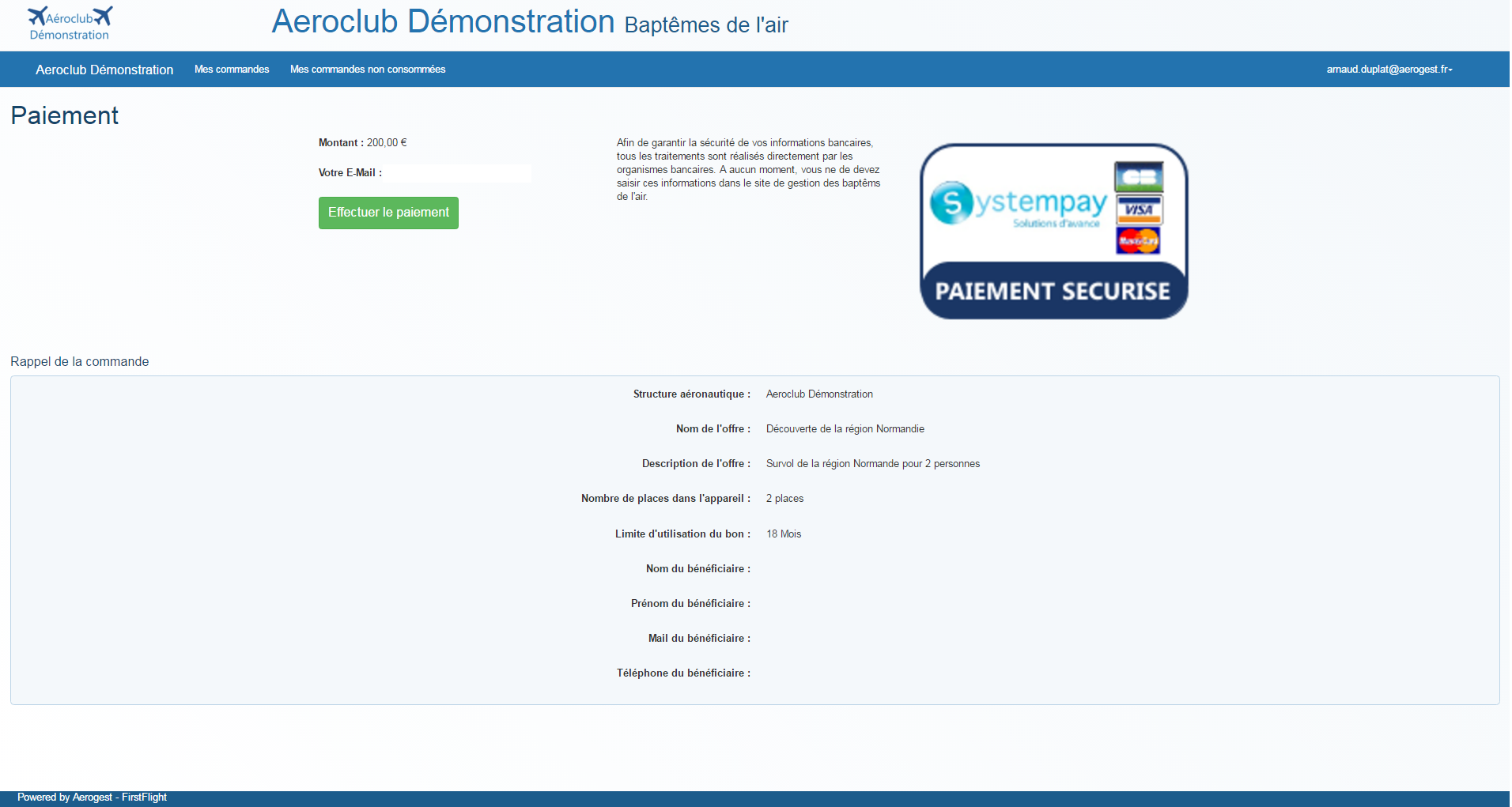The width and height of the screenshot is (1512, 807).
Task: Click the Powered by Aerogest - FirstFlight footer
Action: (x=92, y=798)
